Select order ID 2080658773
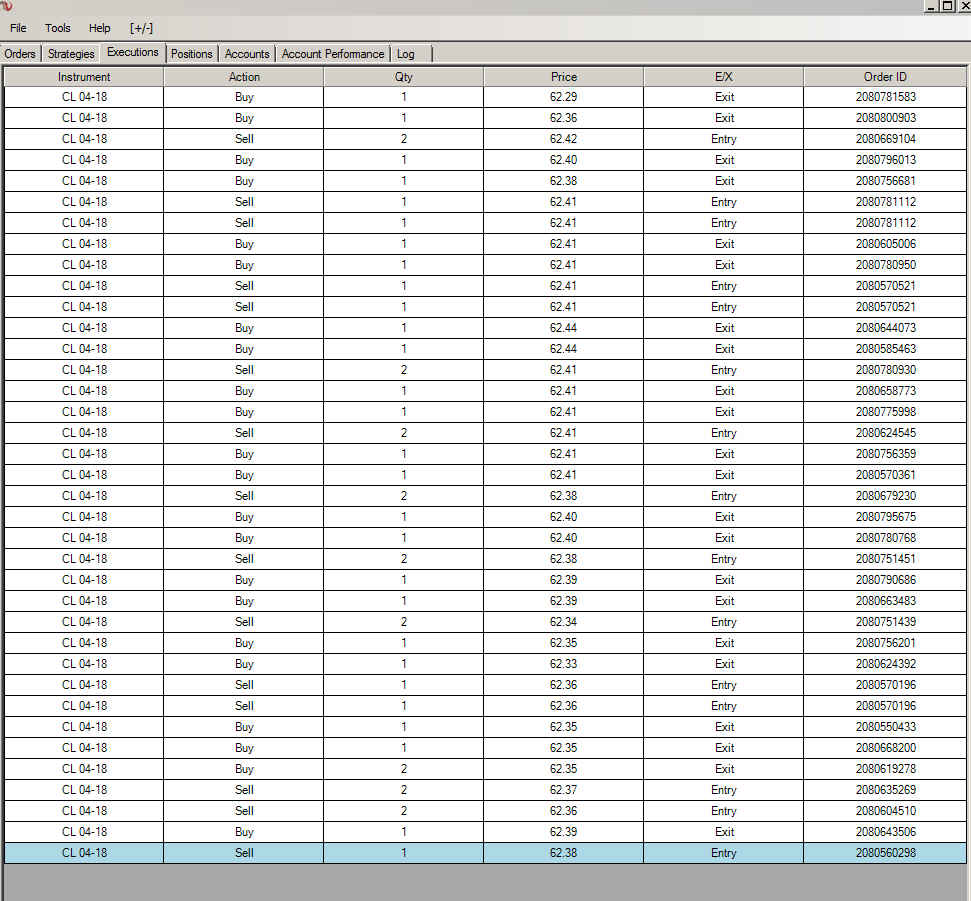The image size is (971, 901). [x=886, y=391]
